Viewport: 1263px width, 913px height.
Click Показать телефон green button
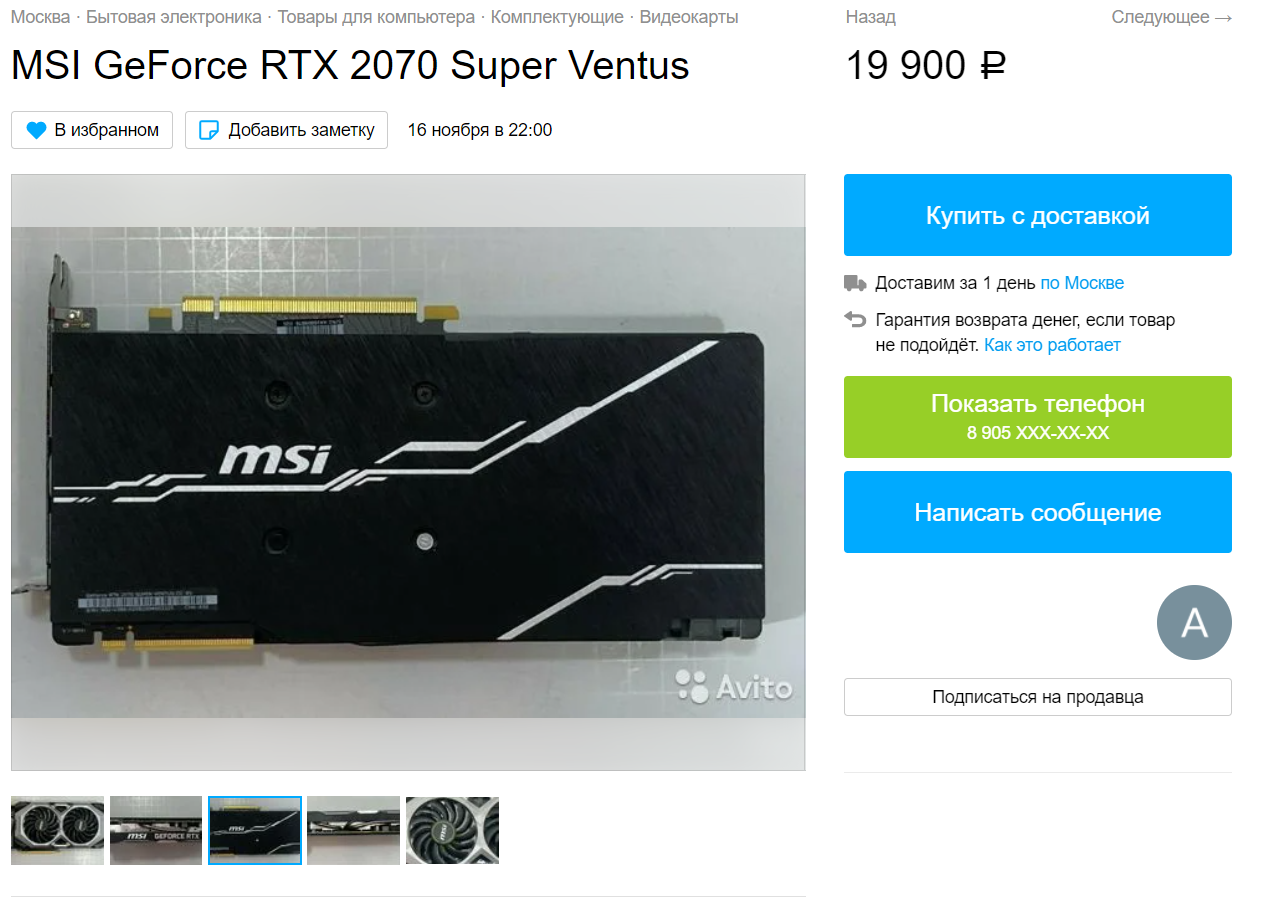(x=1038, y=417)
